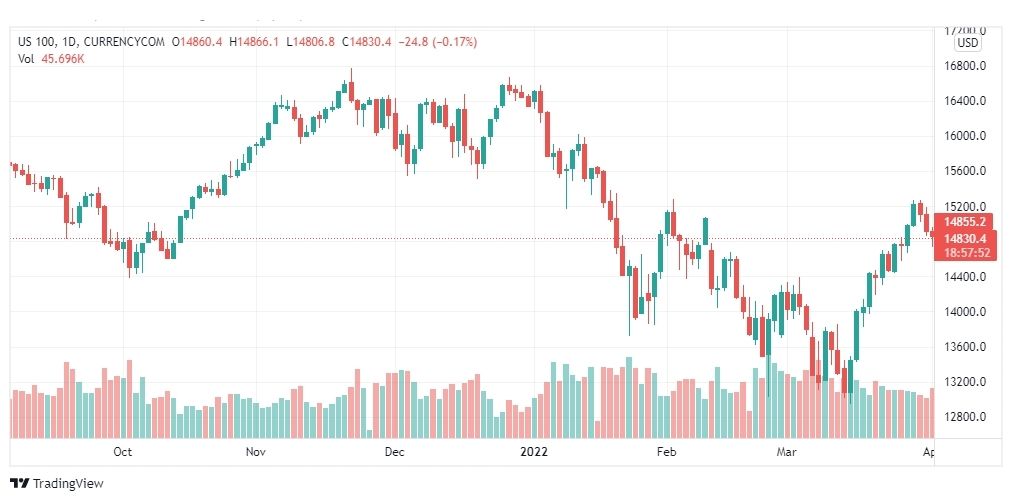Viewport: 1012px width, 501px height.
Task: Click the Nov label on time axis
Action: [256, 452]
